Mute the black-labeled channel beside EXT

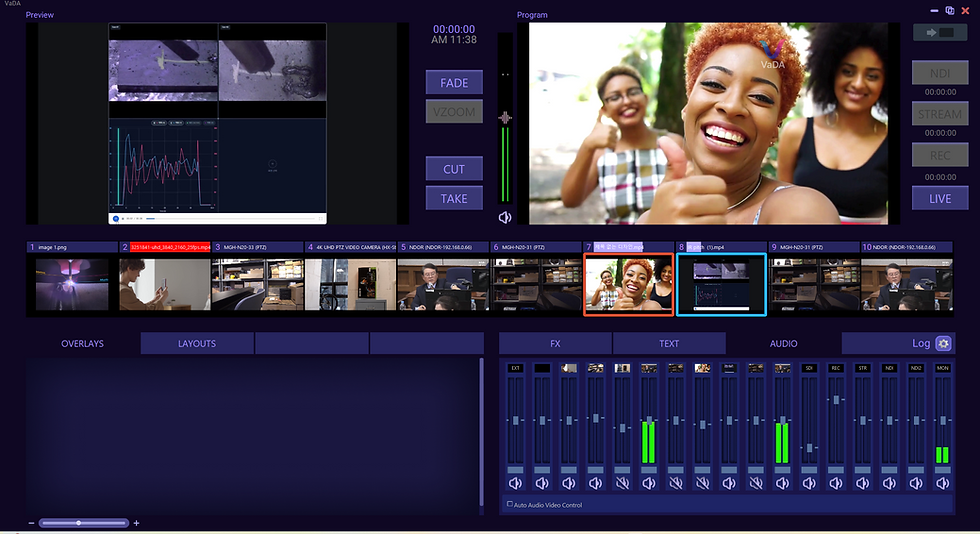[542, 483]
